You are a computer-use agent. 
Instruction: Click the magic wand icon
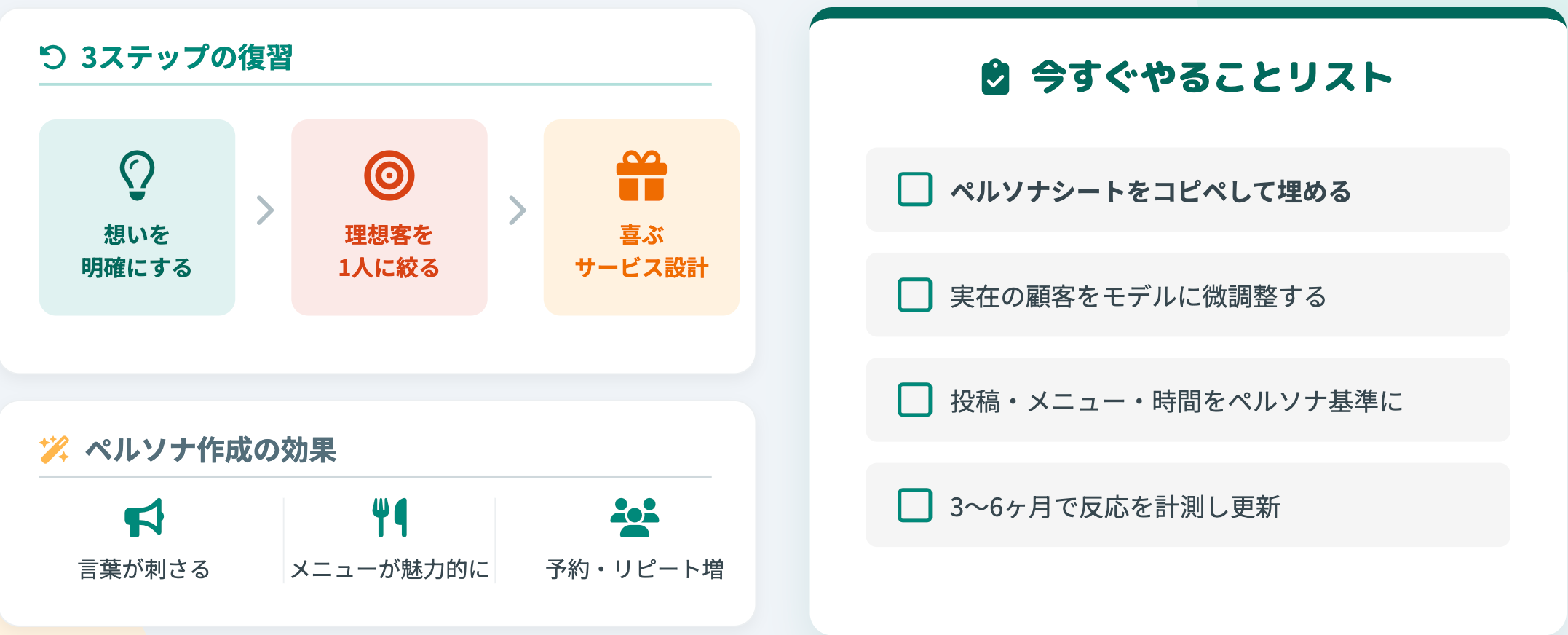pyautogui.click(x=55, y=449)
